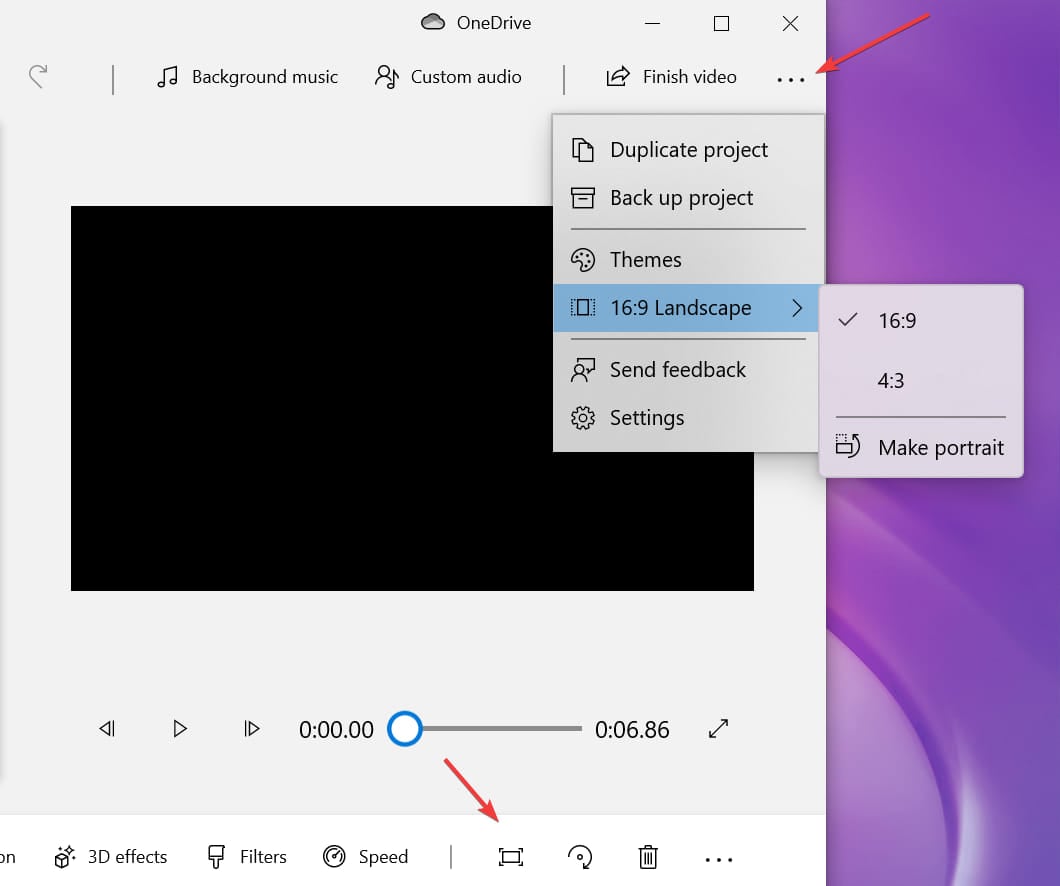This screenshot has width=1060, height=886.
Task: Open Background music
Action: point(247,77)
